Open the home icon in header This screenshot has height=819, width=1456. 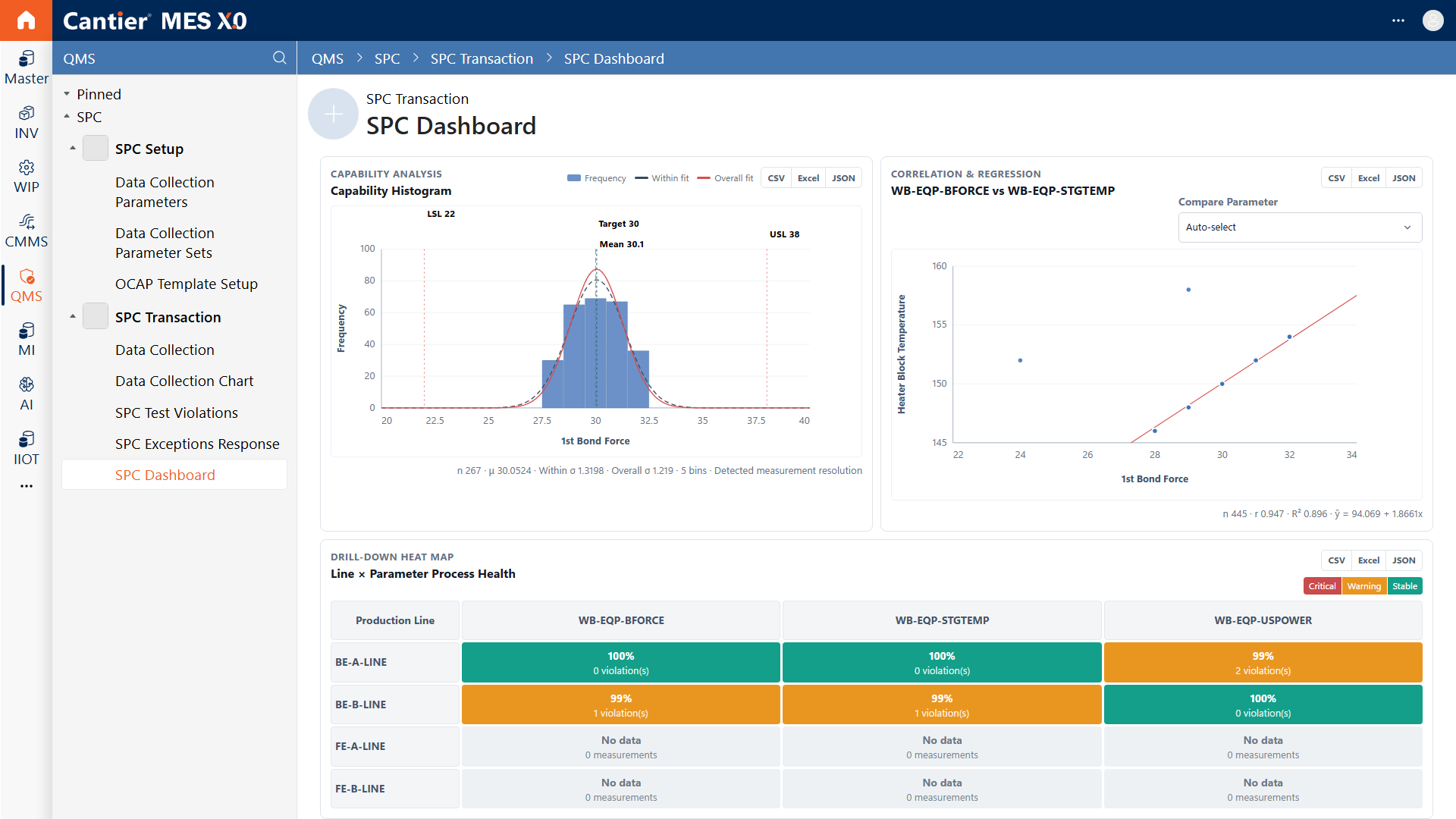pyautogui.click(x=26, y=20)
